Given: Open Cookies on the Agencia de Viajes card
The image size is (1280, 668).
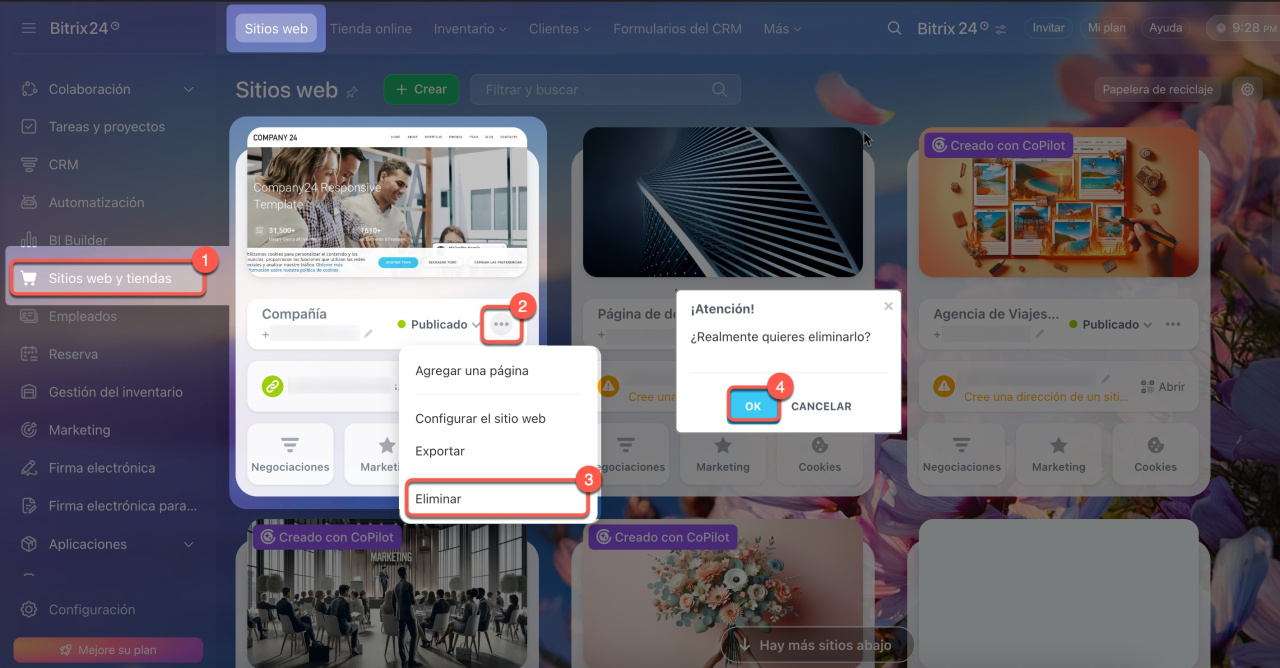Looking at the screenshot, I should tap(1155, 454).
